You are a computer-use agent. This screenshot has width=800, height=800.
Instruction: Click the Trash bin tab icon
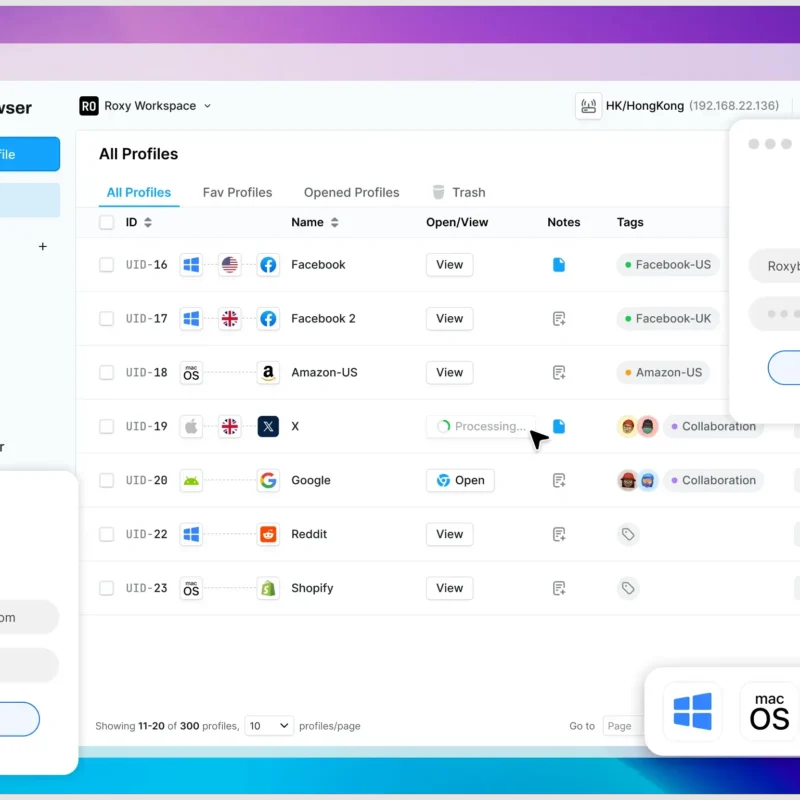[x=439, y=192]
